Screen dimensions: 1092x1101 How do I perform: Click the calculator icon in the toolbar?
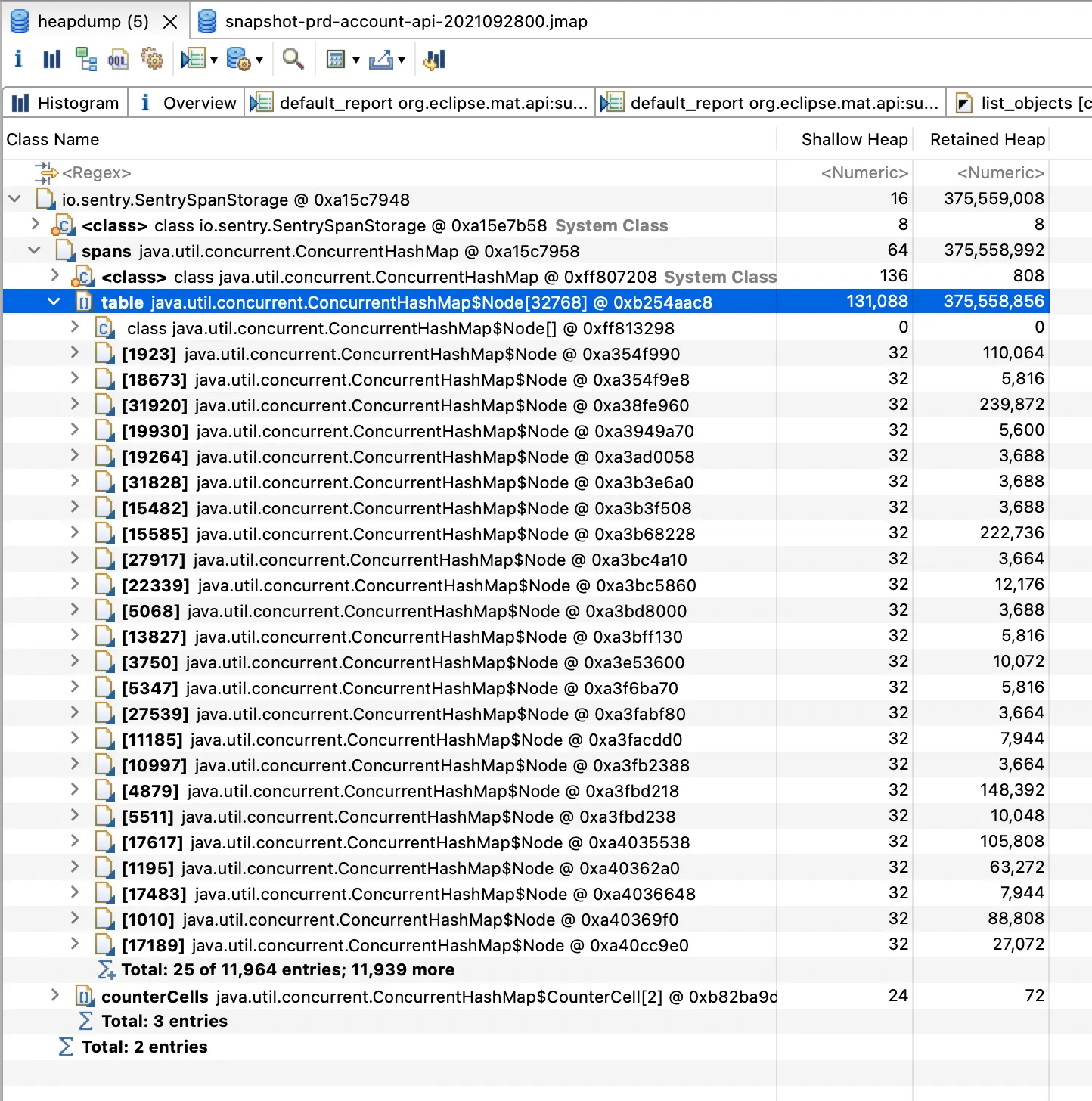[336, 59]
